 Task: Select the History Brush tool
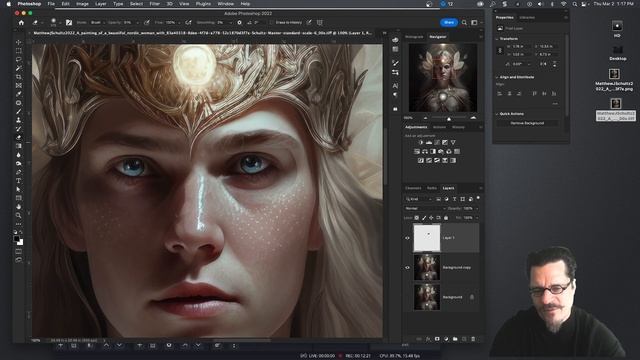pos(19,129)
